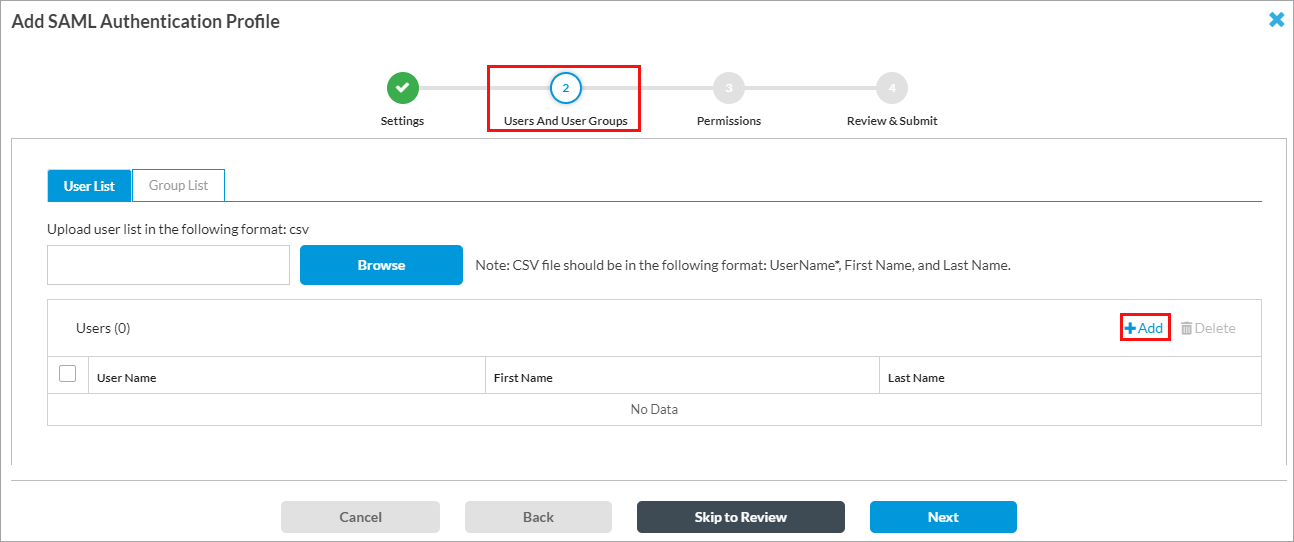Click the trash Delete icon

1187,328
